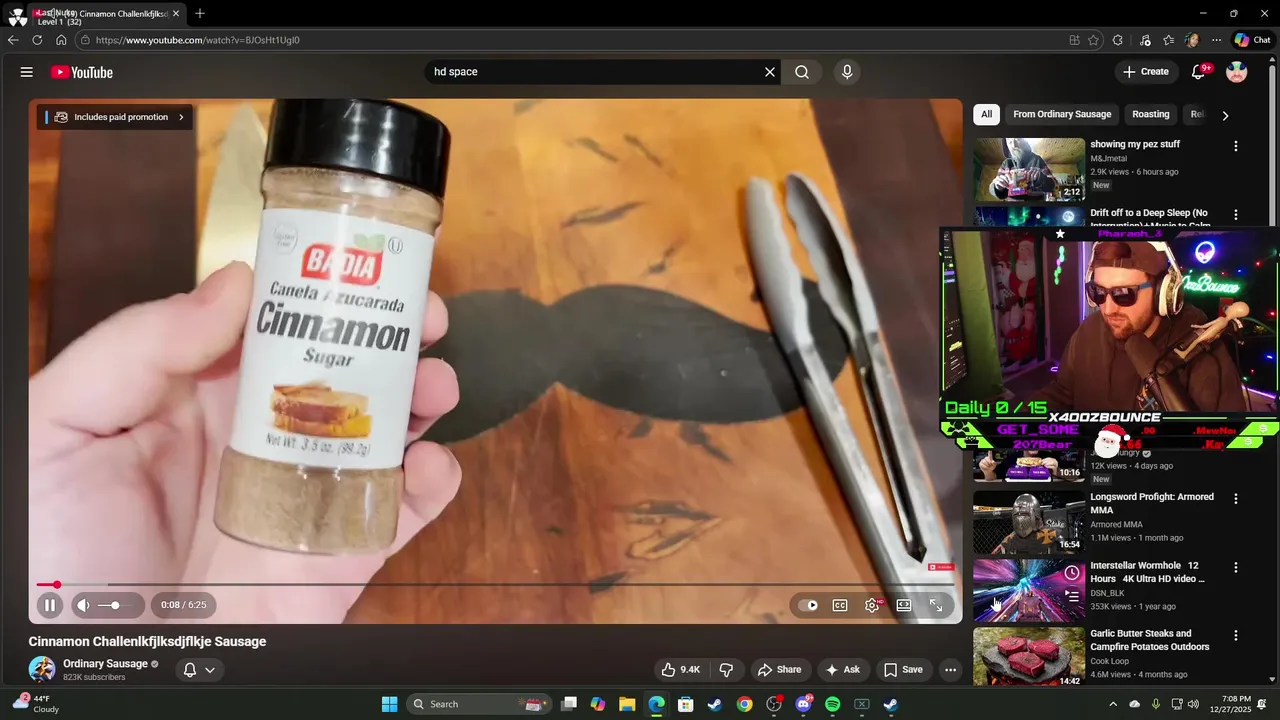Show hidden system tray icons
1280x720 pixels.
(1112, 704)
